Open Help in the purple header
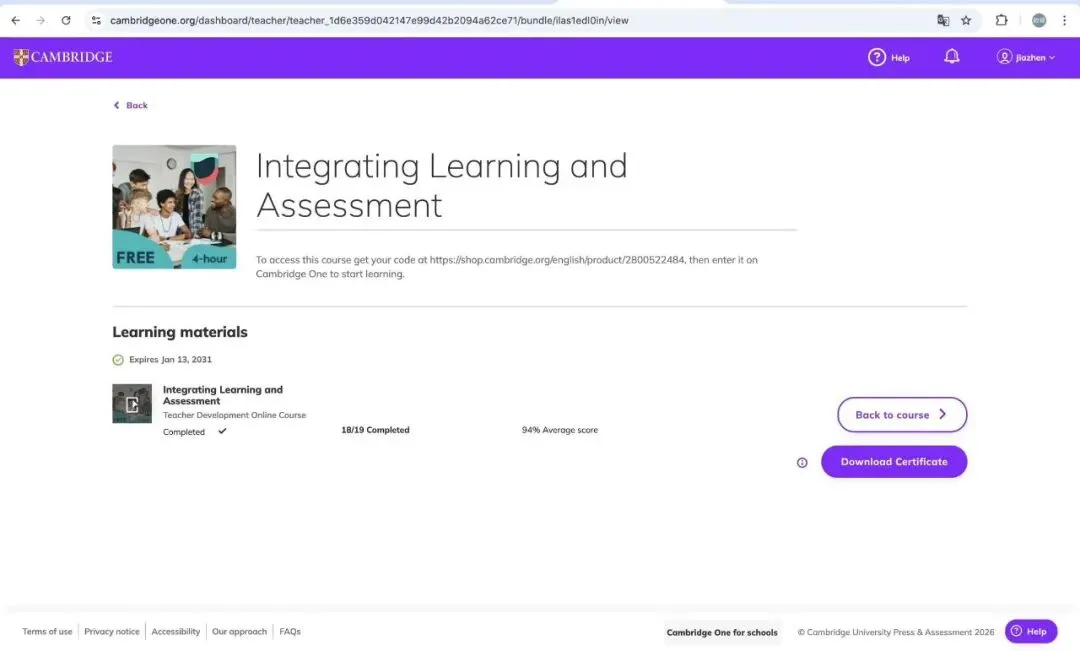The image size is (1080, 651). coord(889,57)
